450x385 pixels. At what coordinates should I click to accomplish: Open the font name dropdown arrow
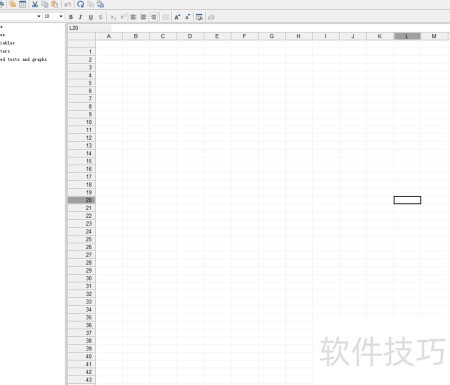tap(39, 16)
